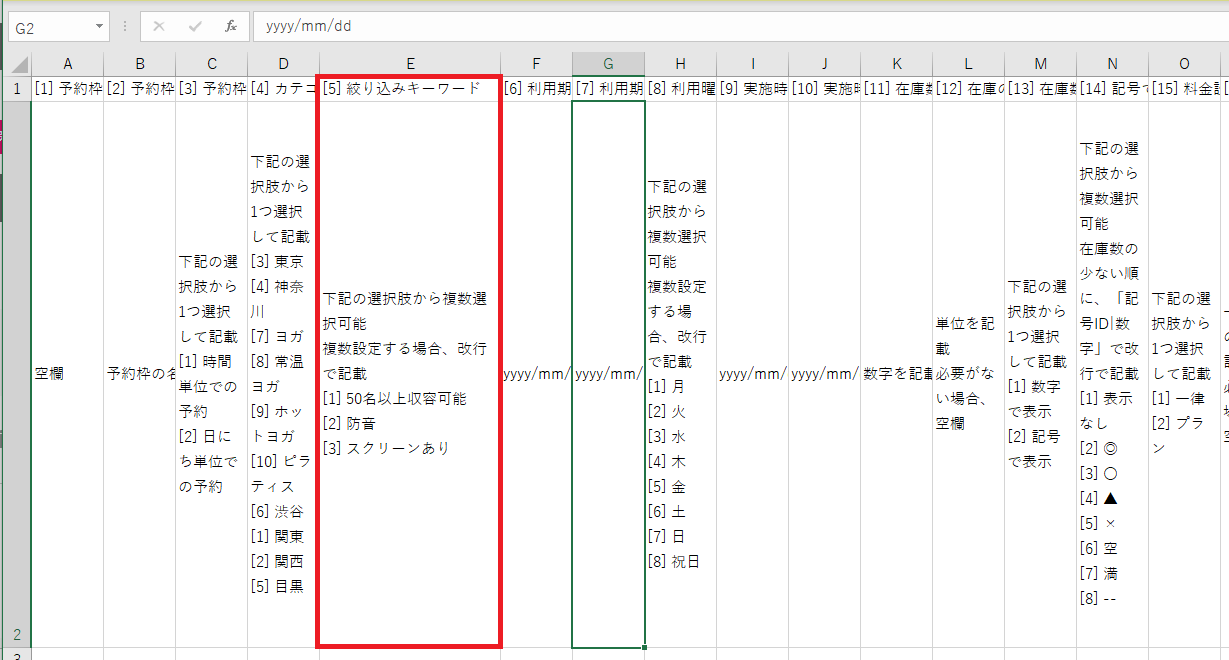Click the Name Box showing G2
The height and width of the screenshot is (660, 1229).
click(50, 27)
